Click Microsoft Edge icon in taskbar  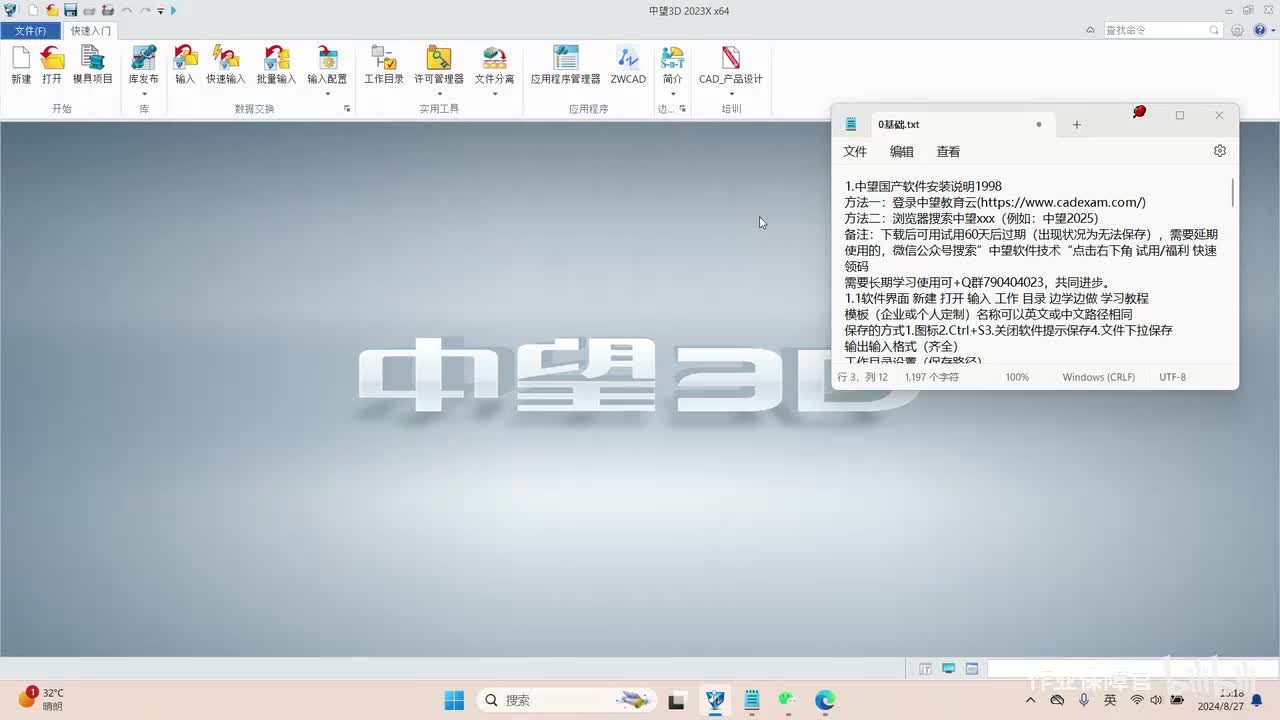tap(825, 700)
